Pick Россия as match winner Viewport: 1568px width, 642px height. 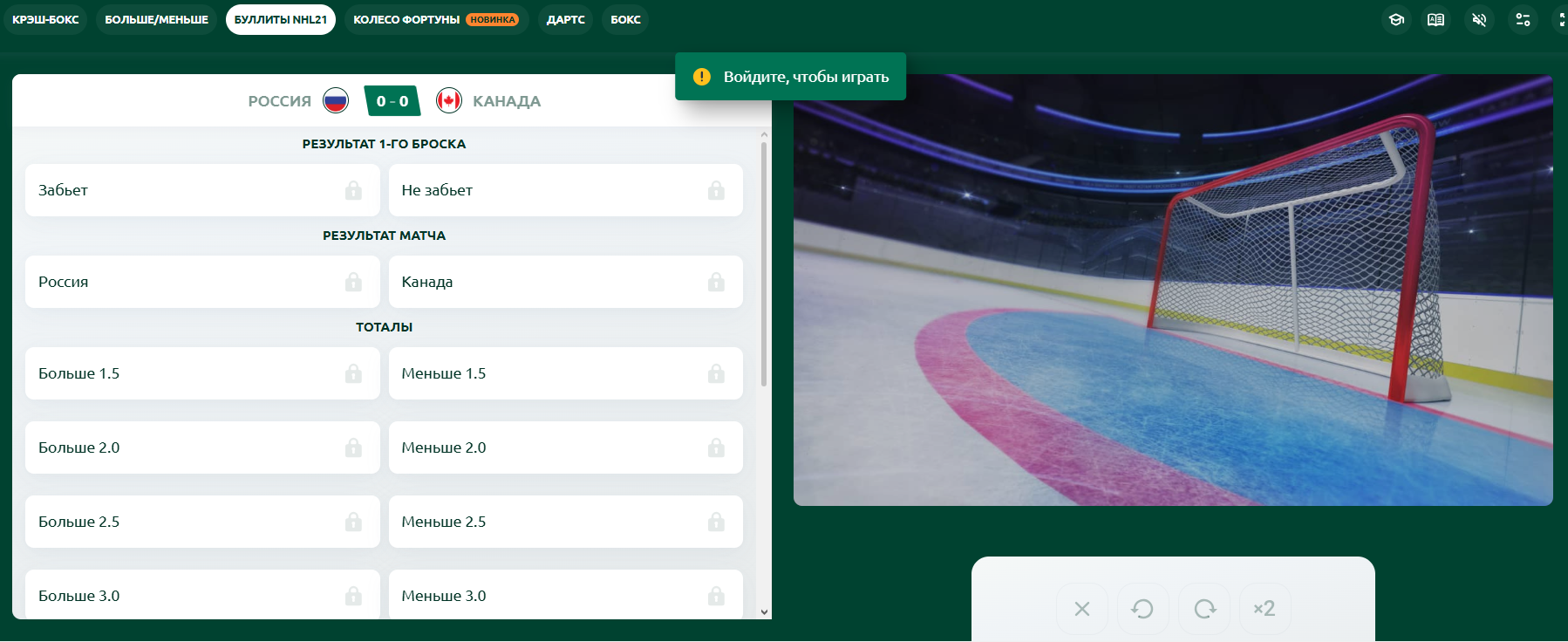click(x=202, y=282)
